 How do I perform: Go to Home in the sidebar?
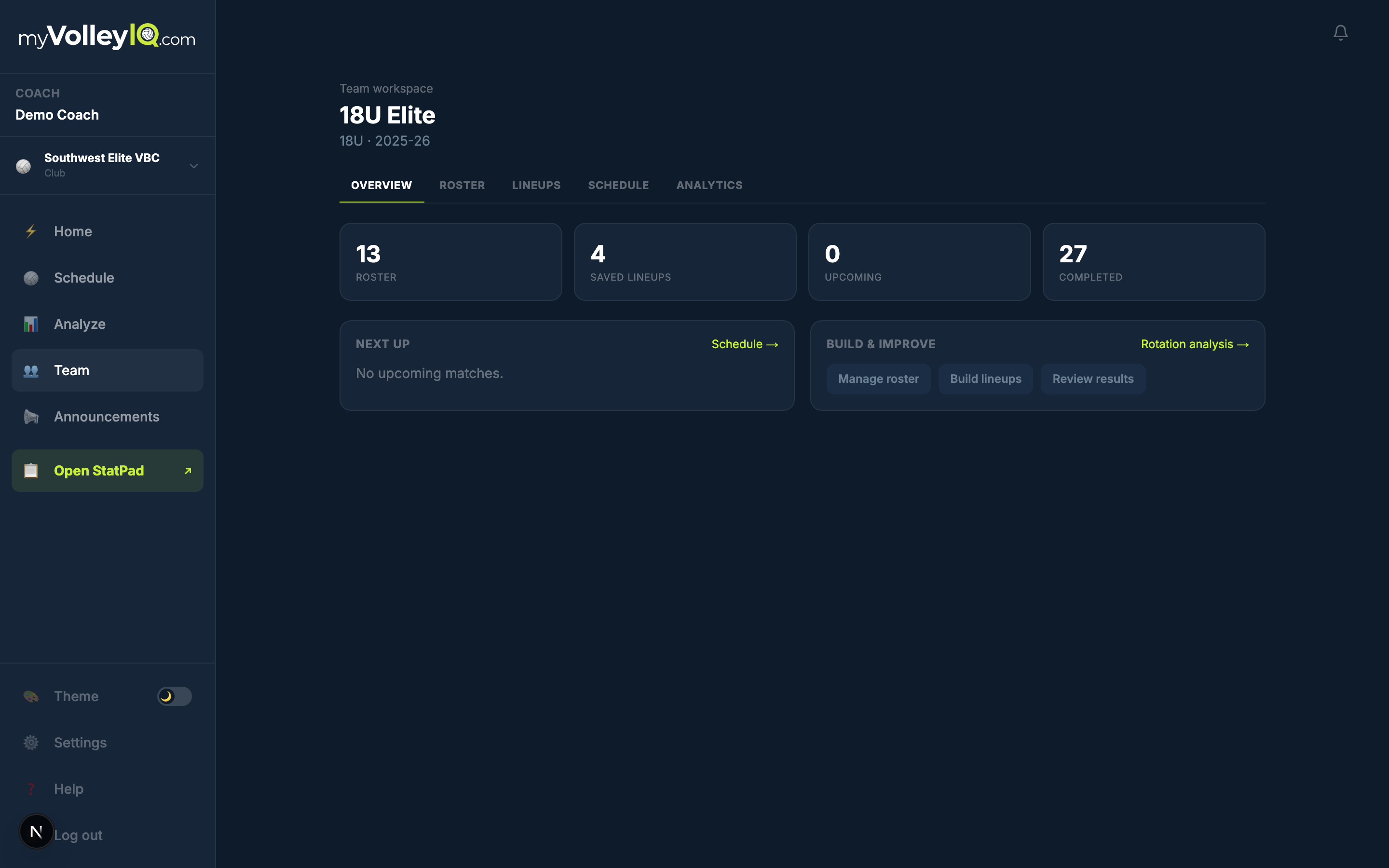tap(108, 231)
